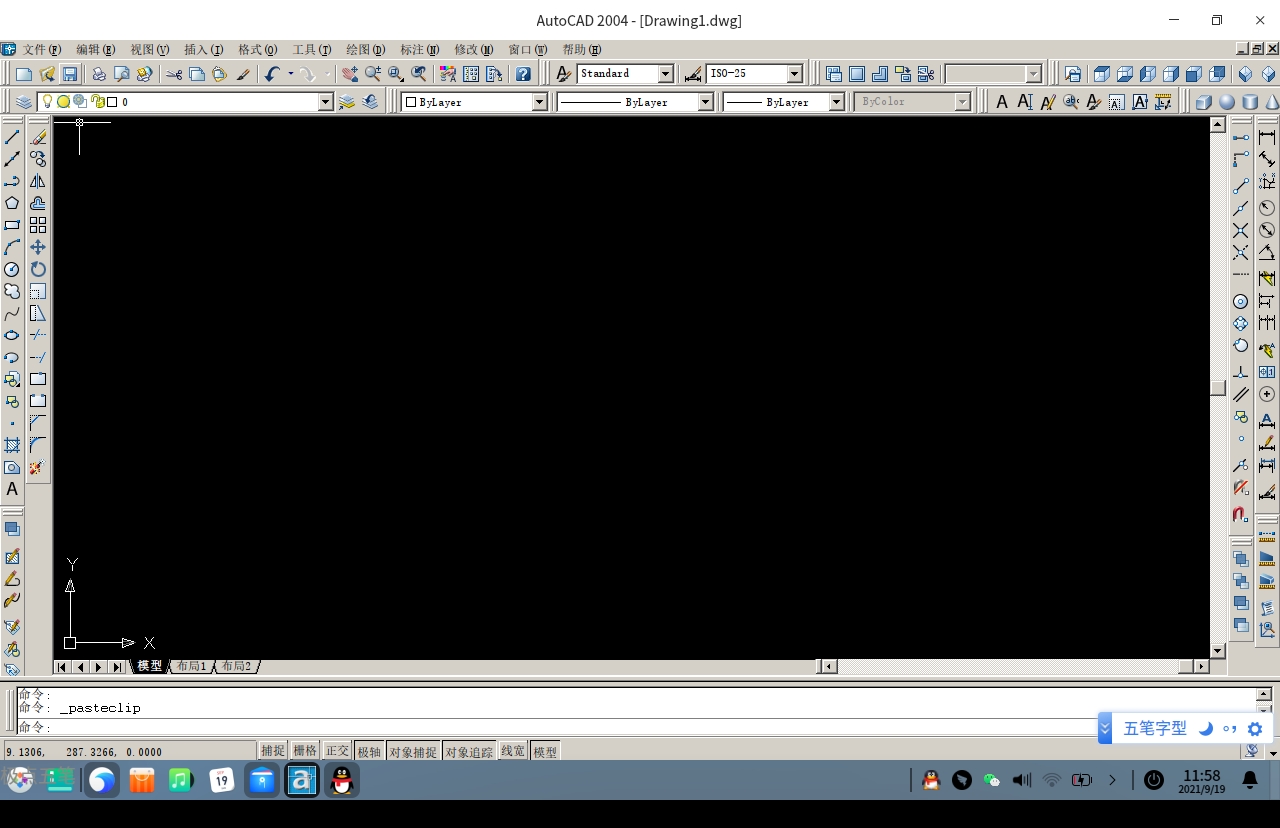Viewport: 1280px width, 828px height.
Task: Open the QQ penguin app in taskbar
Action: pos(342,780)
